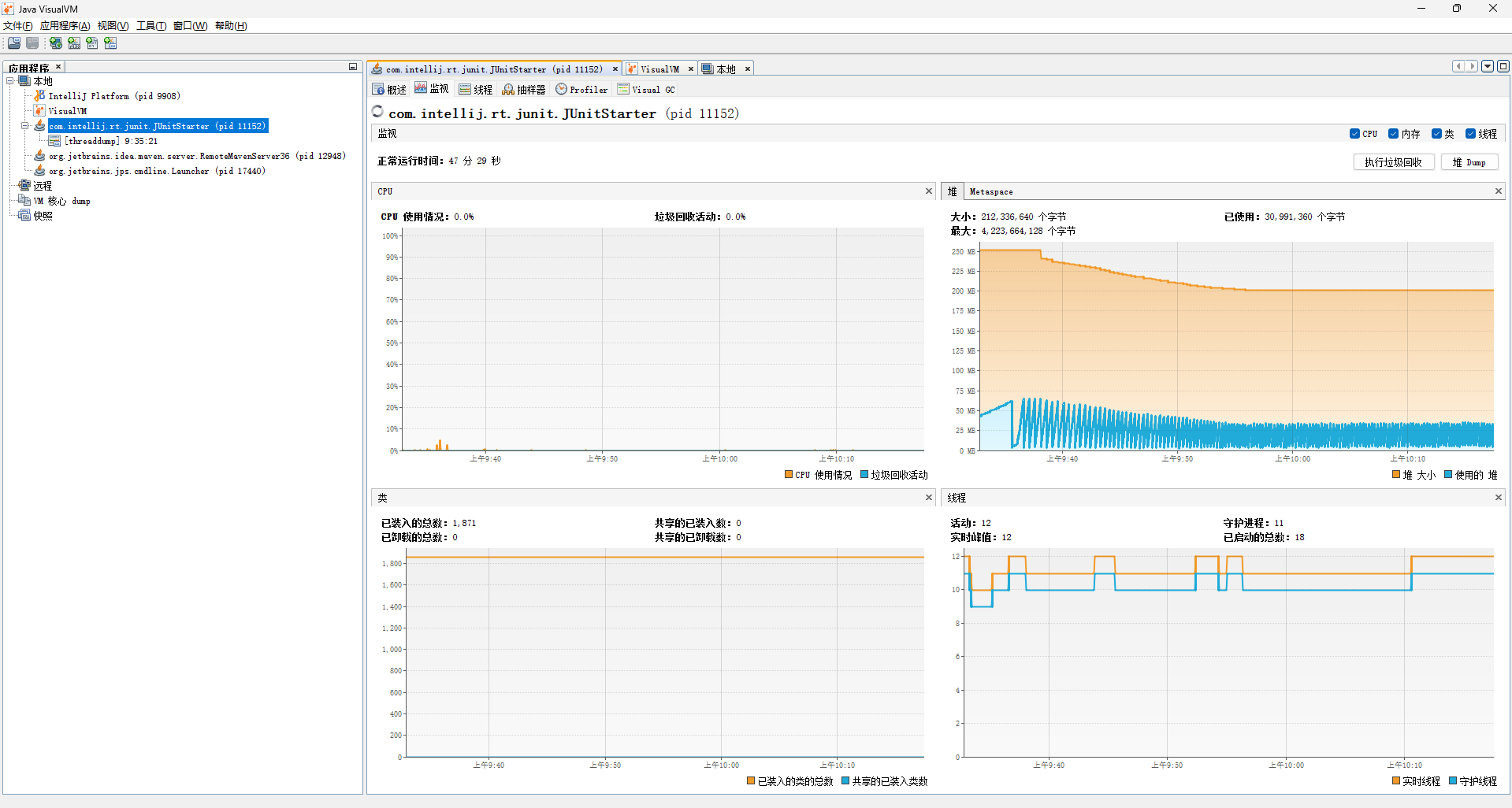1512x808 pixels.
Task: Click the IntelliJ Platform process icon
Action: tap(39, 96)
